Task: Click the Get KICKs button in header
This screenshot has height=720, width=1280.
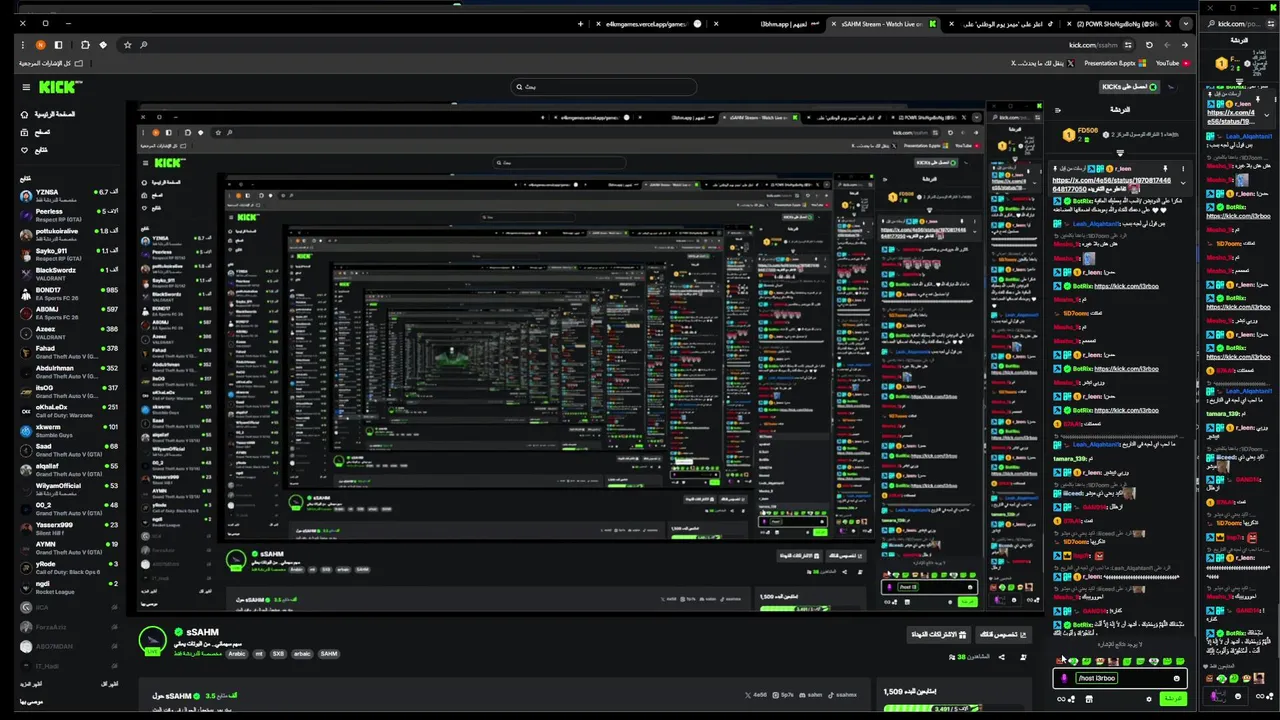Action: point(1129,87)
